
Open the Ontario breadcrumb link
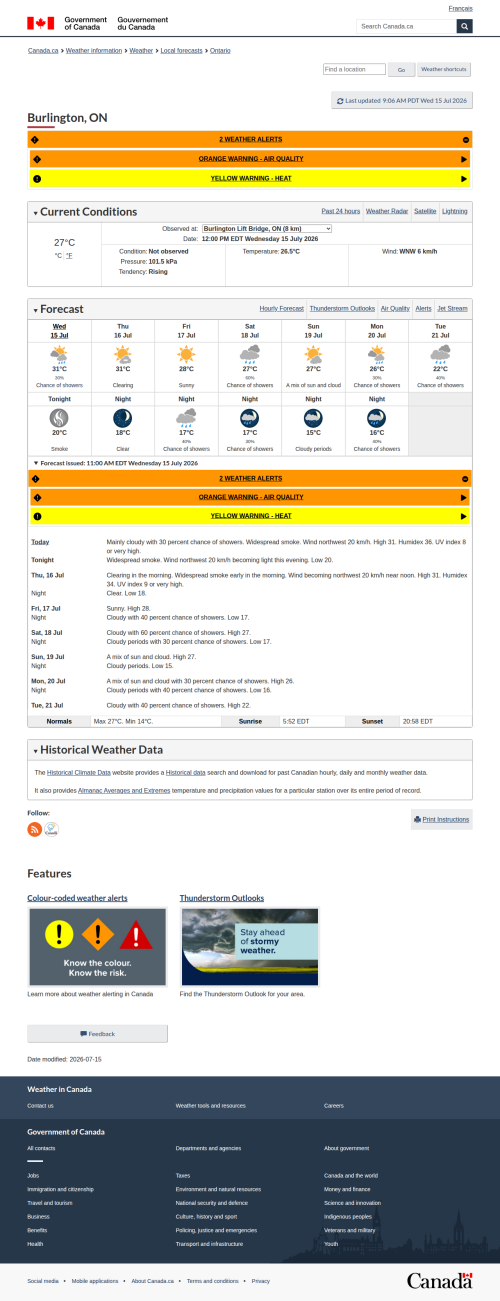pos(220,50)
